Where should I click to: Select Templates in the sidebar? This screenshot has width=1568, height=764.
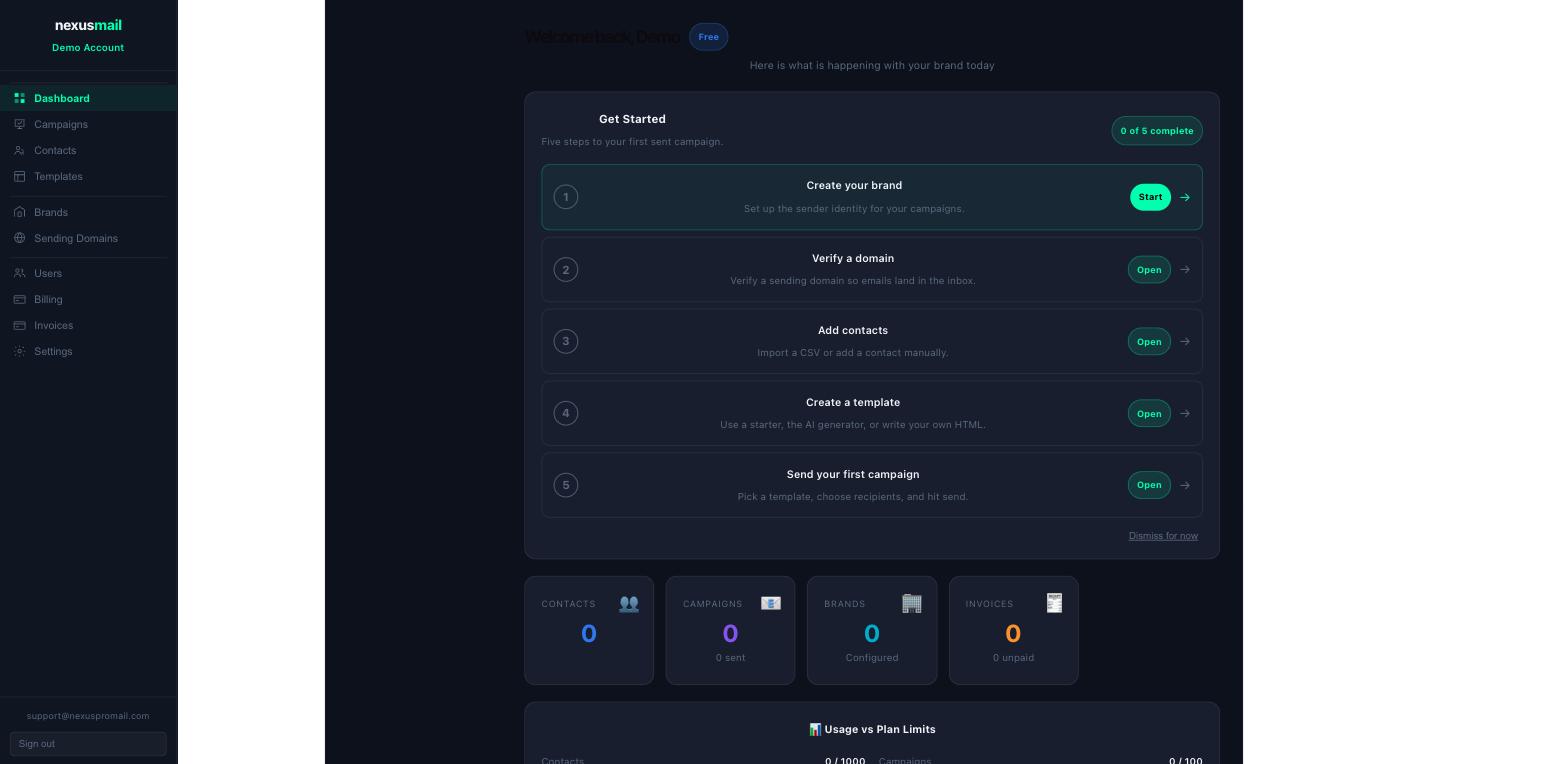tap(88, 176)
